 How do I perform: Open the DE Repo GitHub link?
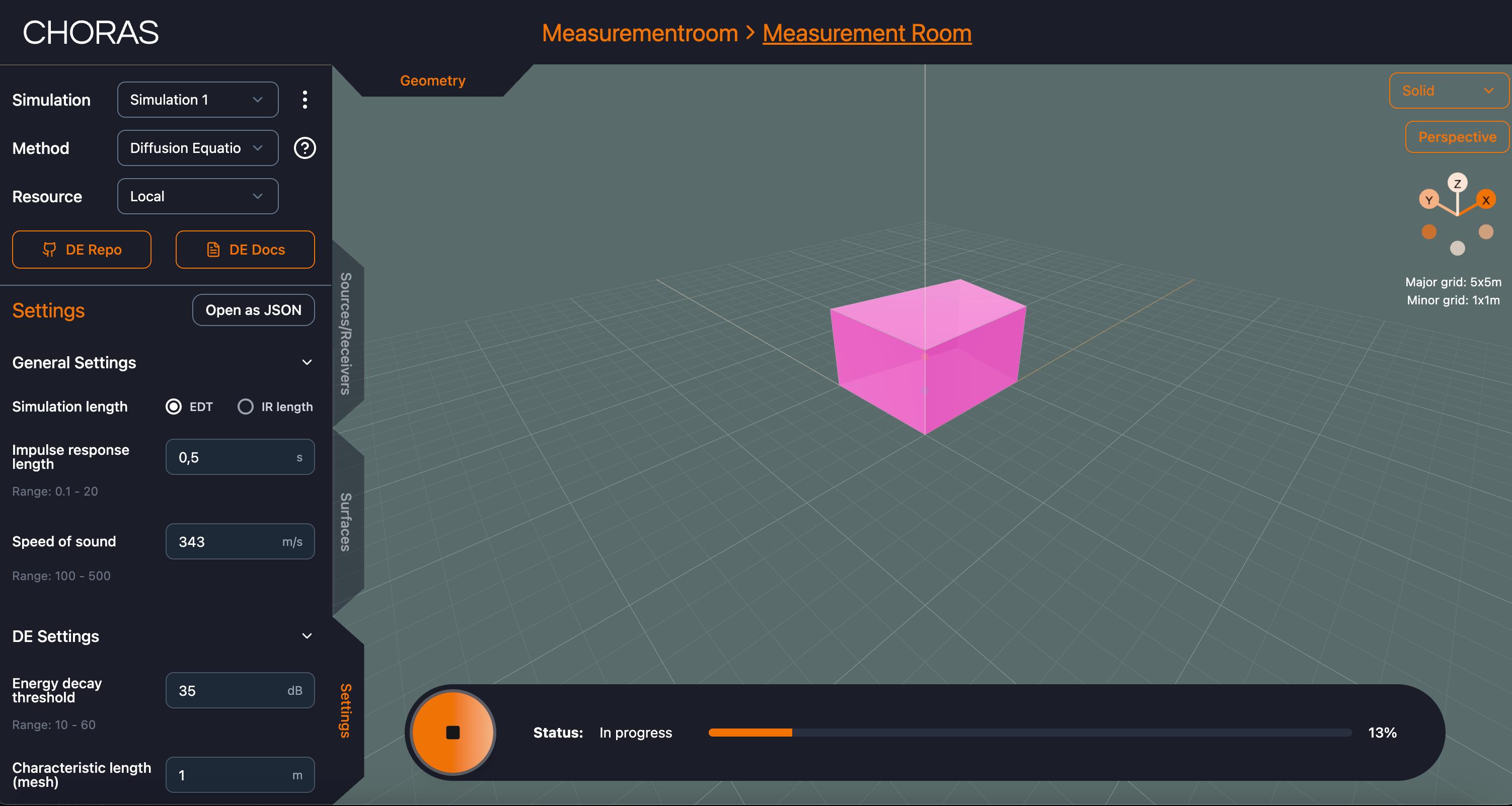point(82,250)
